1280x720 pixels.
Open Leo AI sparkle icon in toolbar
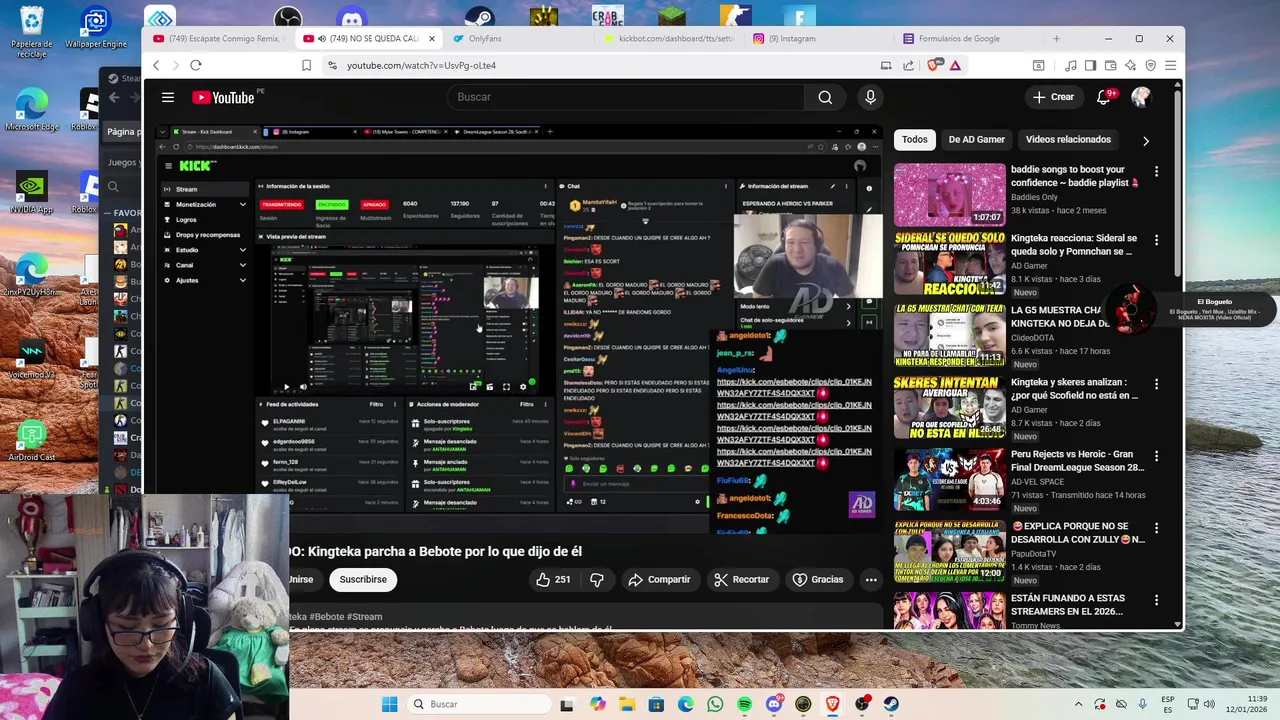tap(1130, 65)
